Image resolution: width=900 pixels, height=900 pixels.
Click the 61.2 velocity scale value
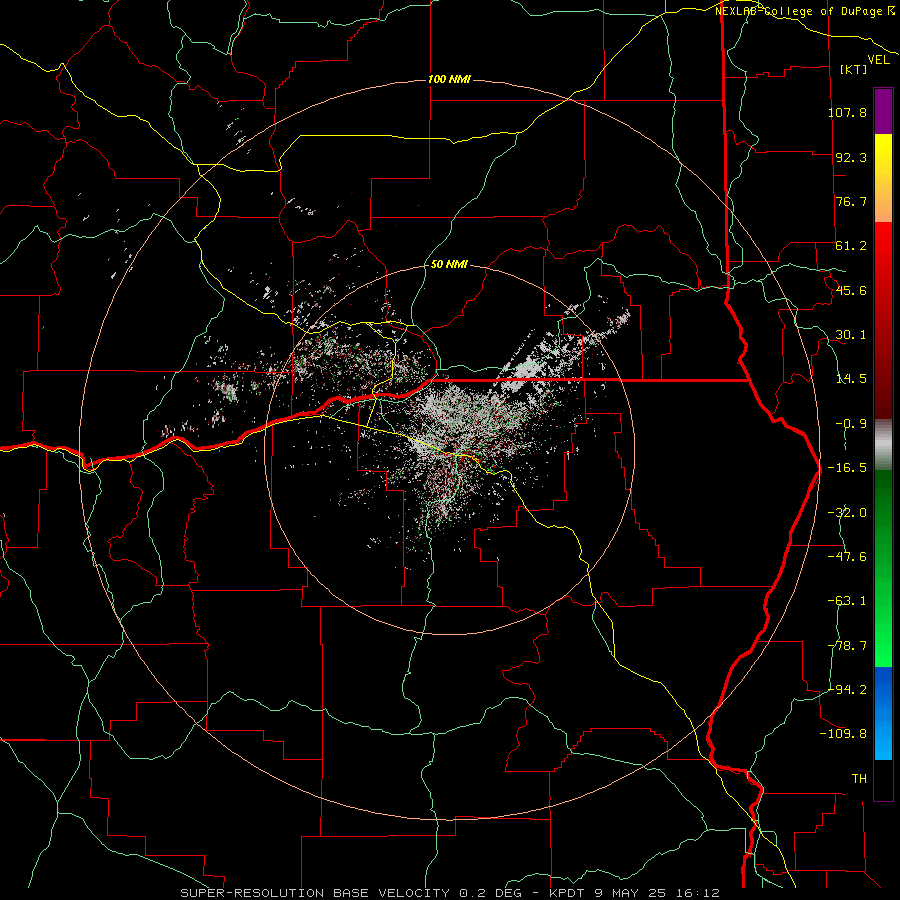pos(851,246)
